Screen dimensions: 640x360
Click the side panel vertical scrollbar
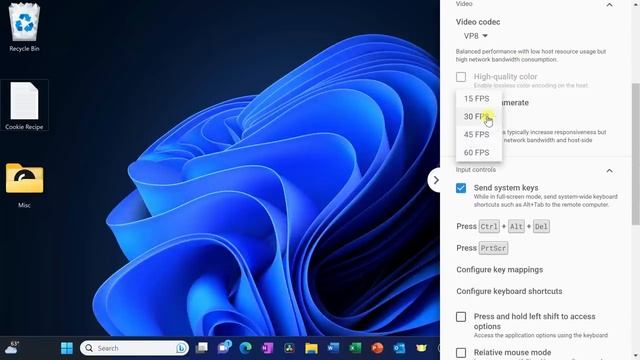point(636,154)
